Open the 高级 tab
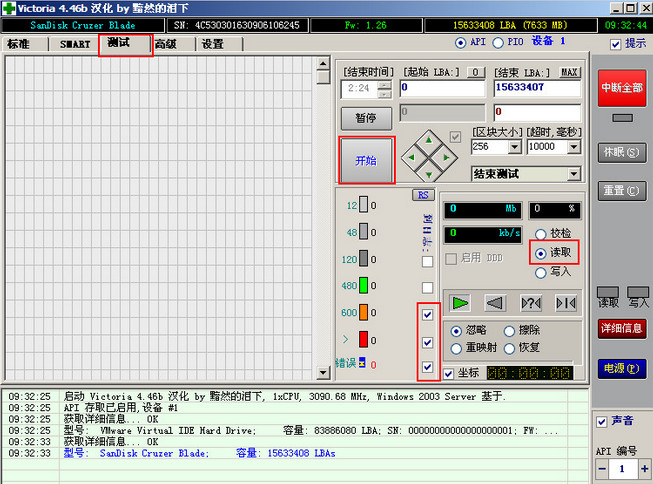Viewport: 653px width, 484px height. [x=166, y=44]
